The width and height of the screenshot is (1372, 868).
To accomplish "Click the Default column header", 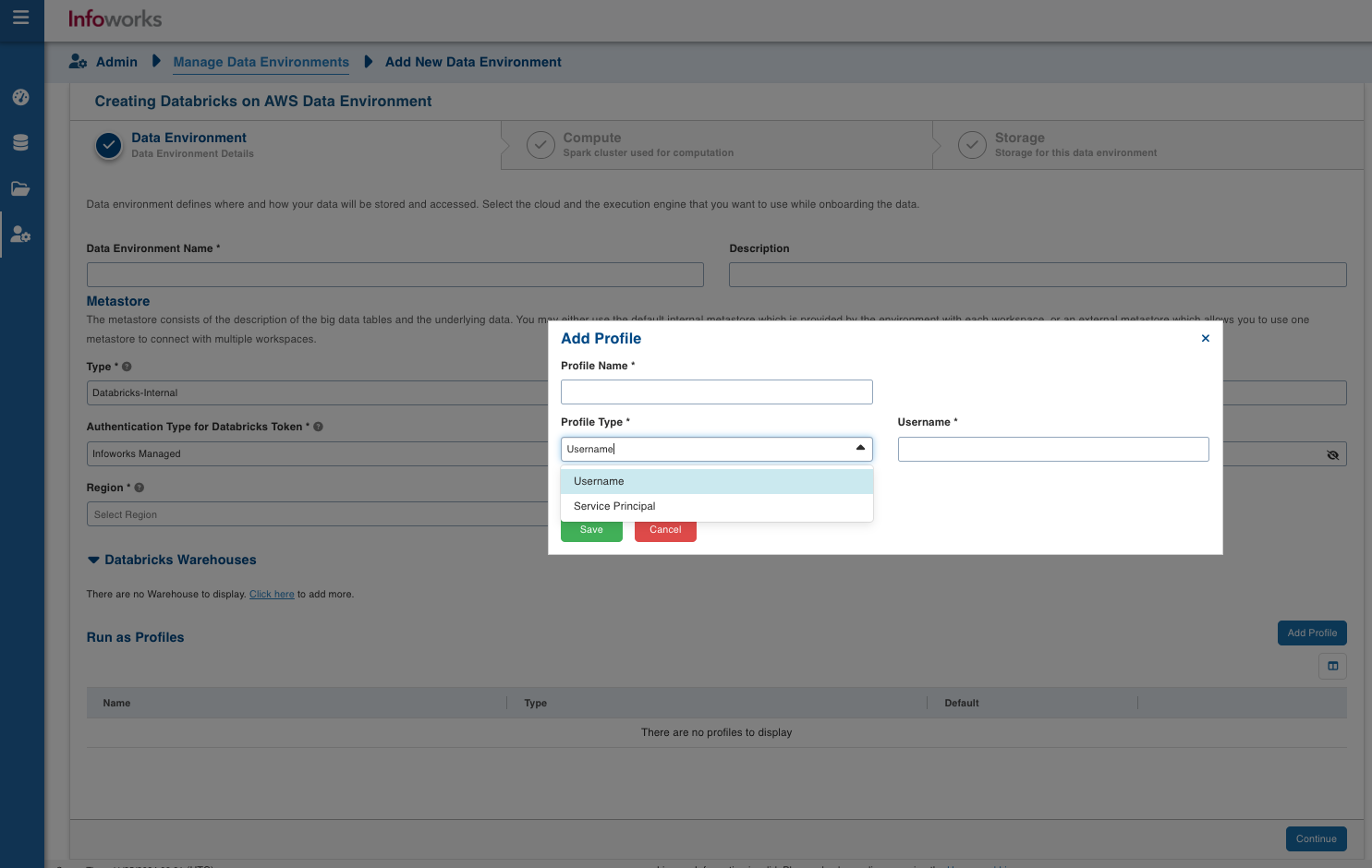I will pyautogui.click(x=962, y=703).
